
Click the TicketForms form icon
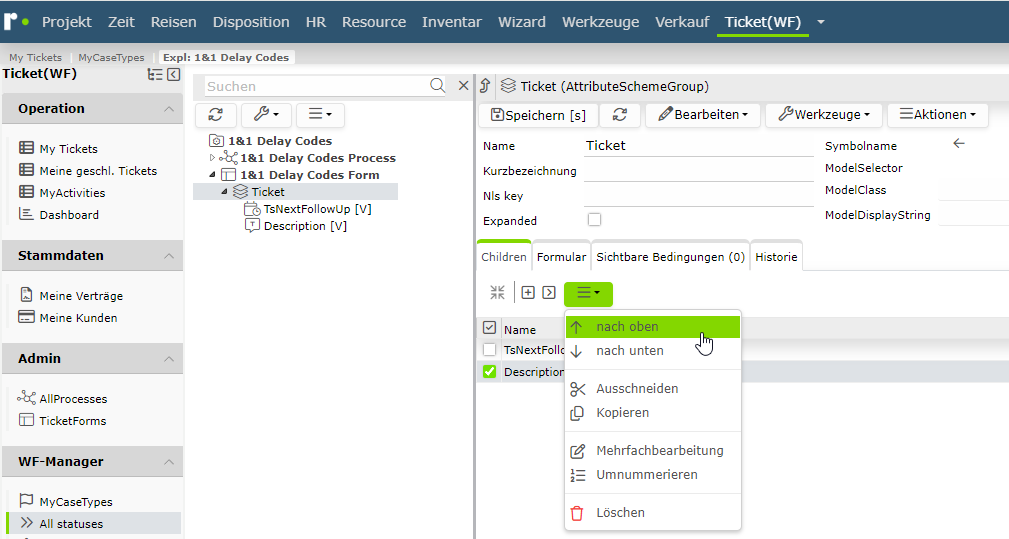click(x=26, y=420)
